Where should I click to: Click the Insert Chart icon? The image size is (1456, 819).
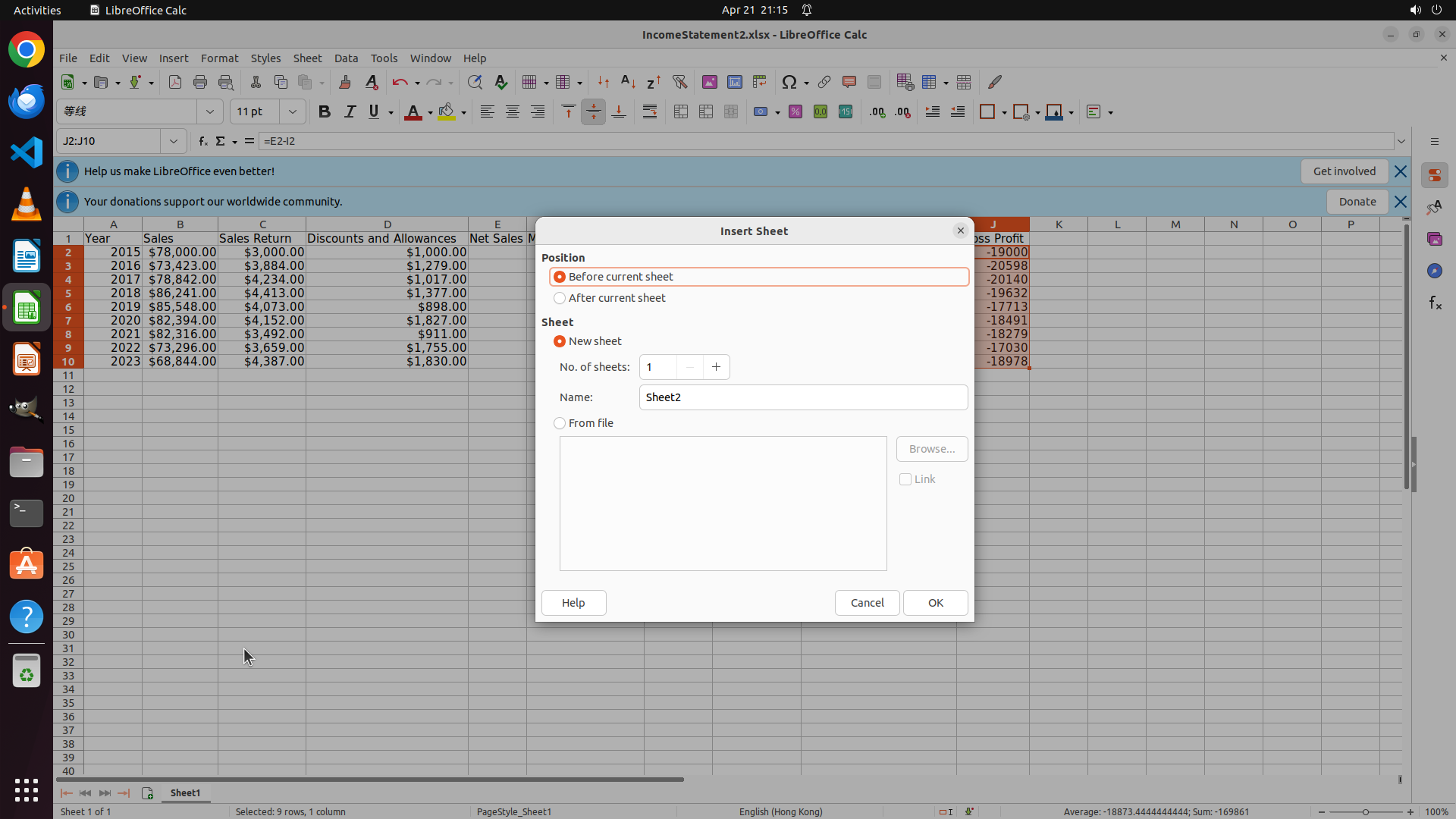tap(734, 82)
